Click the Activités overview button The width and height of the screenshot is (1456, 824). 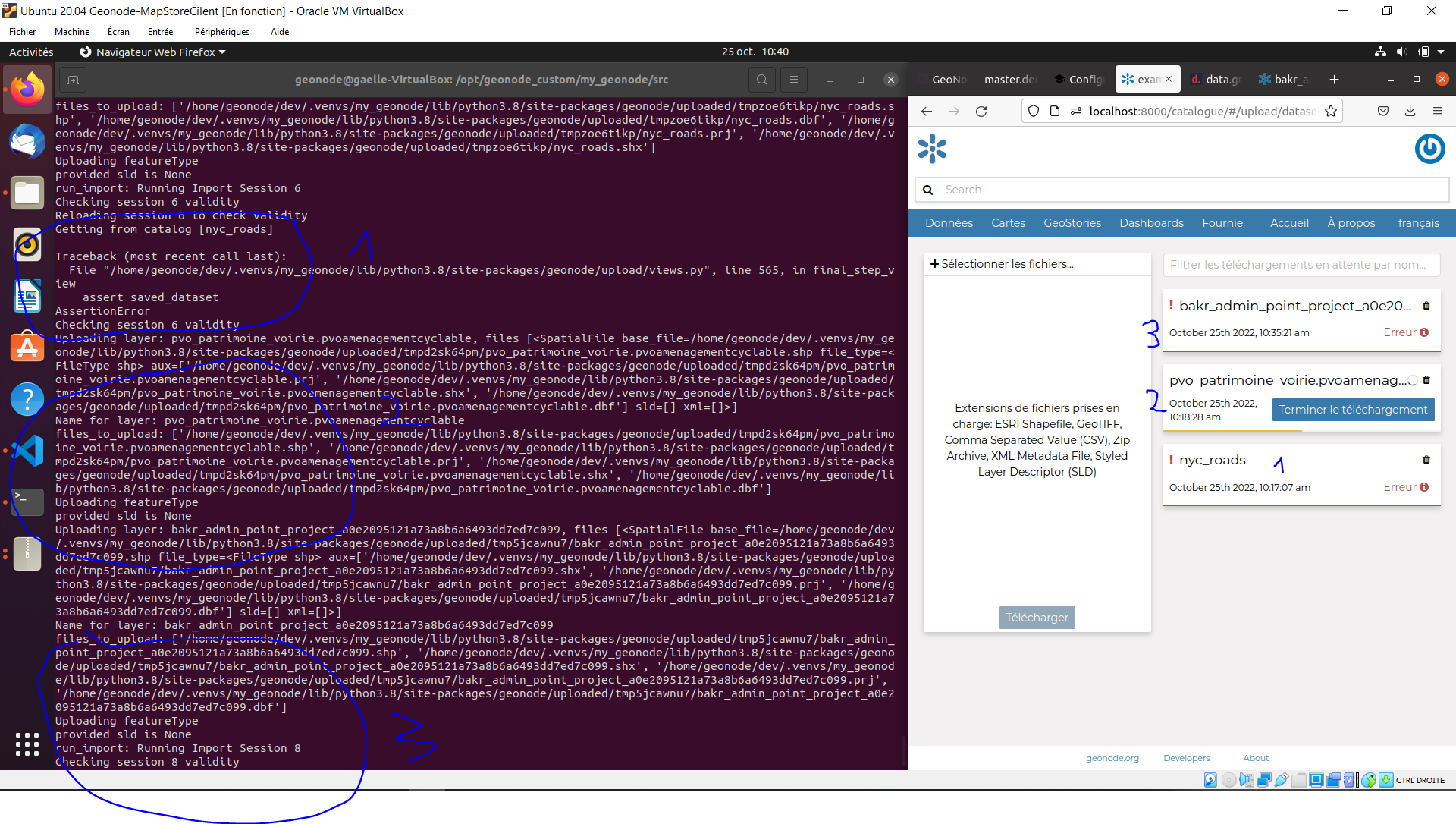coord(31,52)
